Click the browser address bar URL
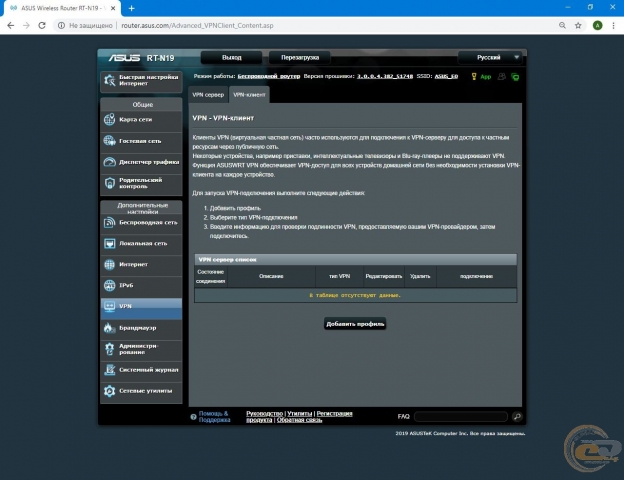The image size is (624, 480). point(197,25)
